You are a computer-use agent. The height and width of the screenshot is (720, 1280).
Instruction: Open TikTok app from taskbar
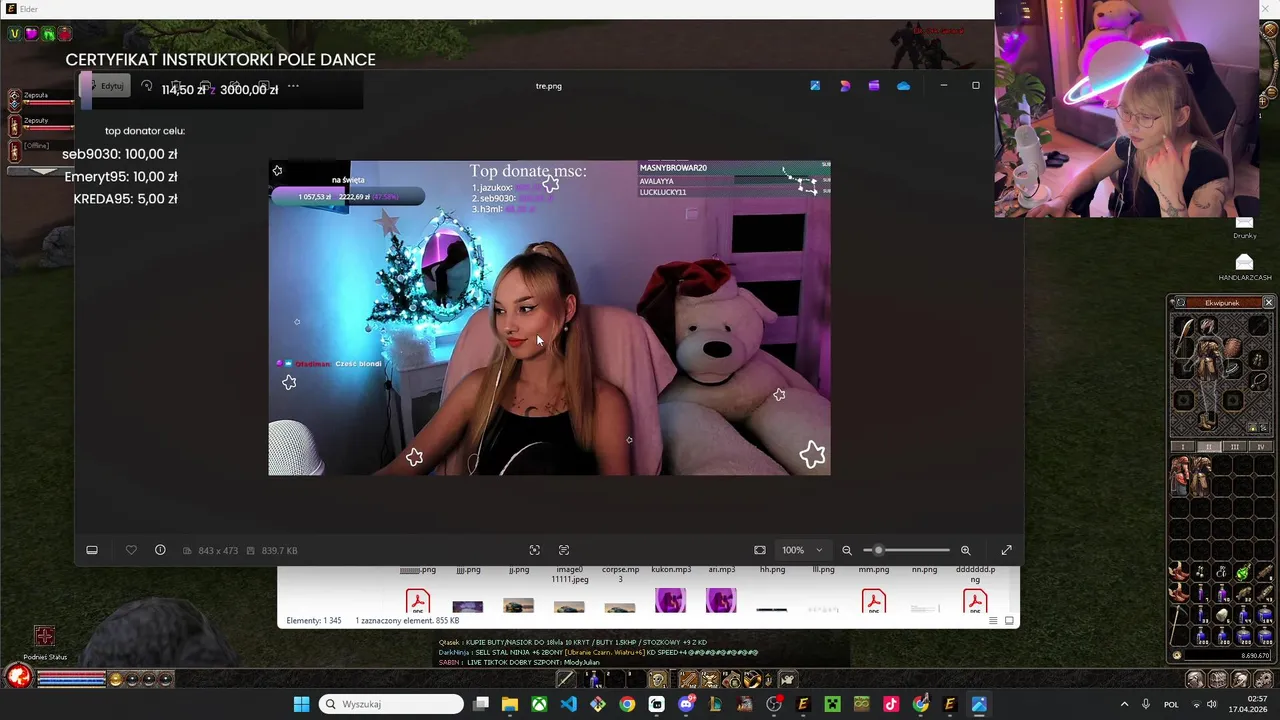click(891, 704)
